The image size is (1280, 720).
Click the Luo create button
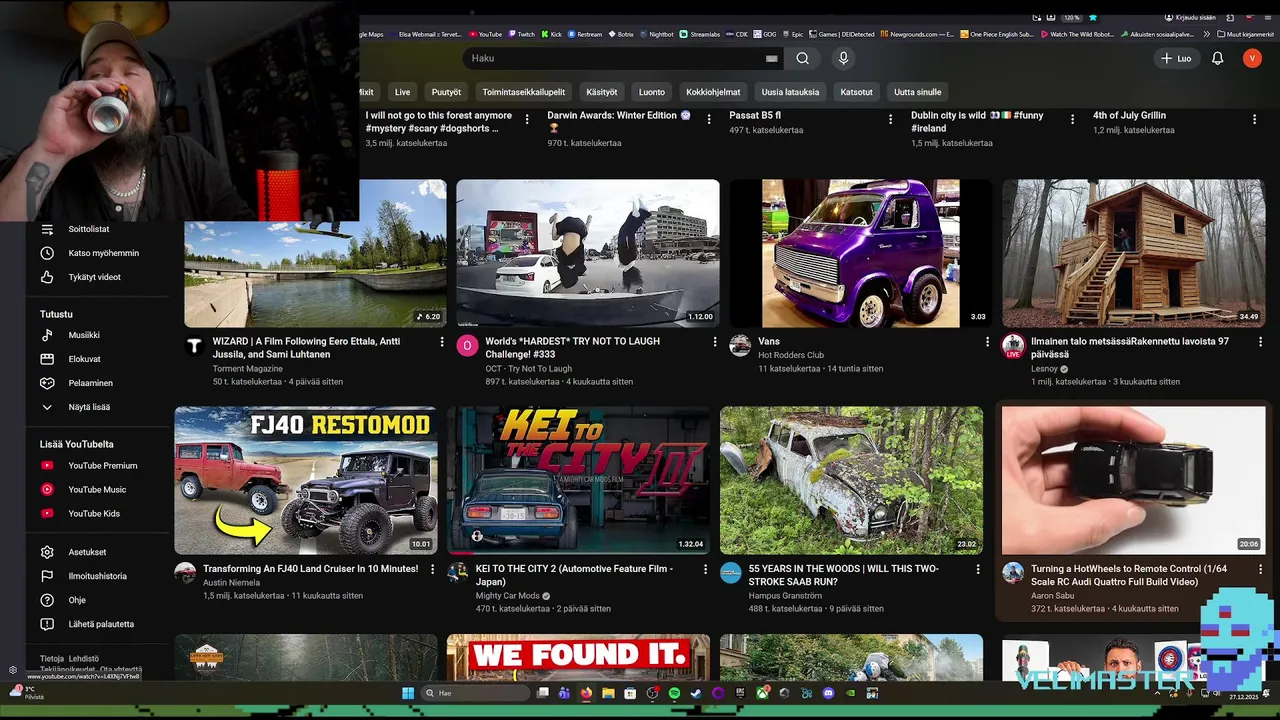click(1175, 58)
